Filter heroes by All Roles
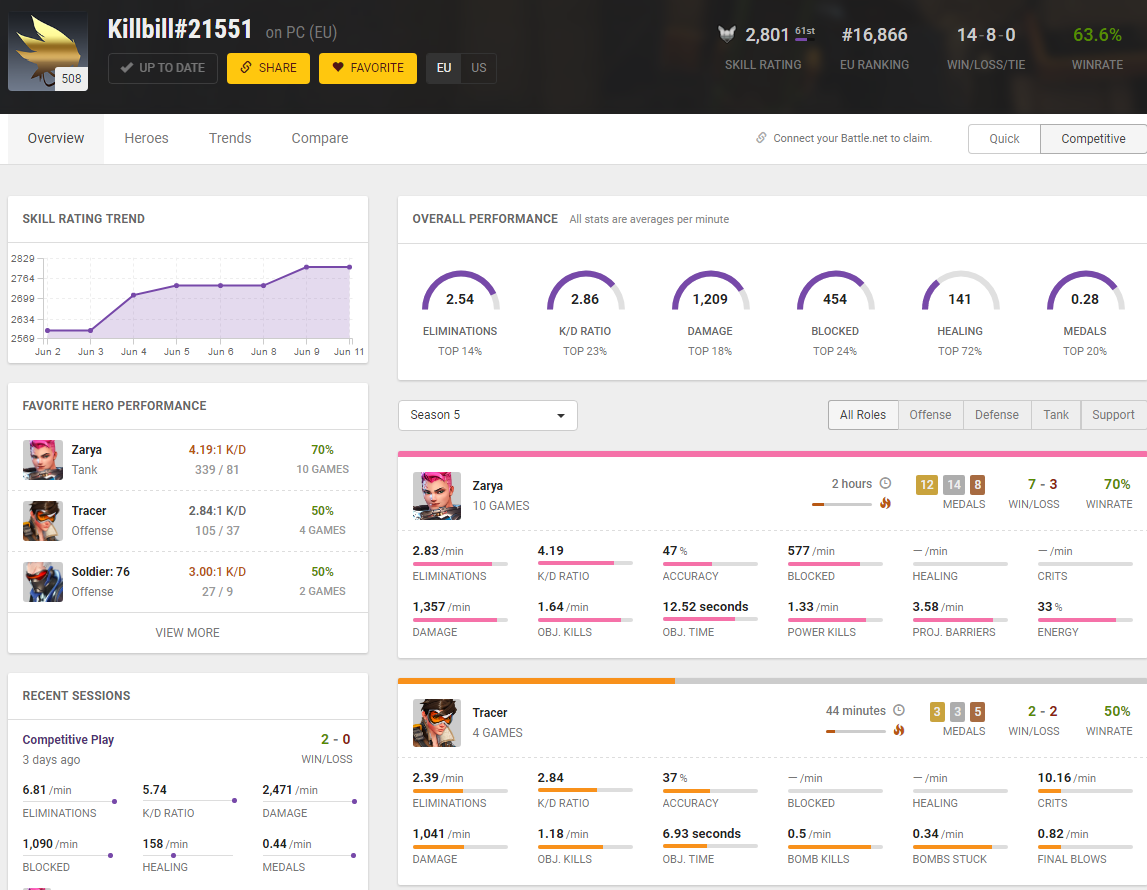The height and width of the screenshot is (890, 1147). tap(862, 415)
